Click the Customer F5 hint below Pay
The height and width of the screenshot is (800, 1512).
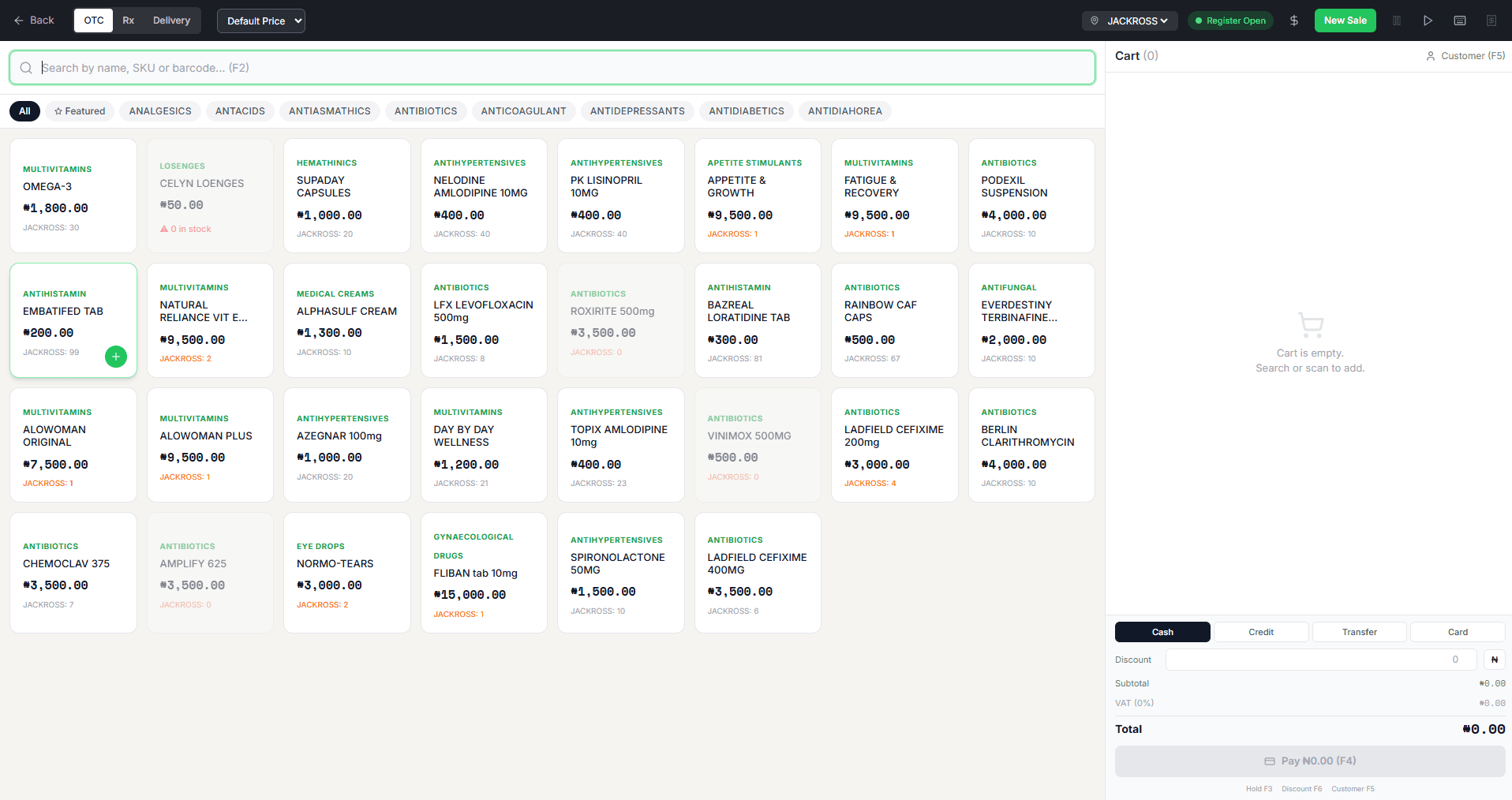pyautogui.click(x=1353, y=789)
